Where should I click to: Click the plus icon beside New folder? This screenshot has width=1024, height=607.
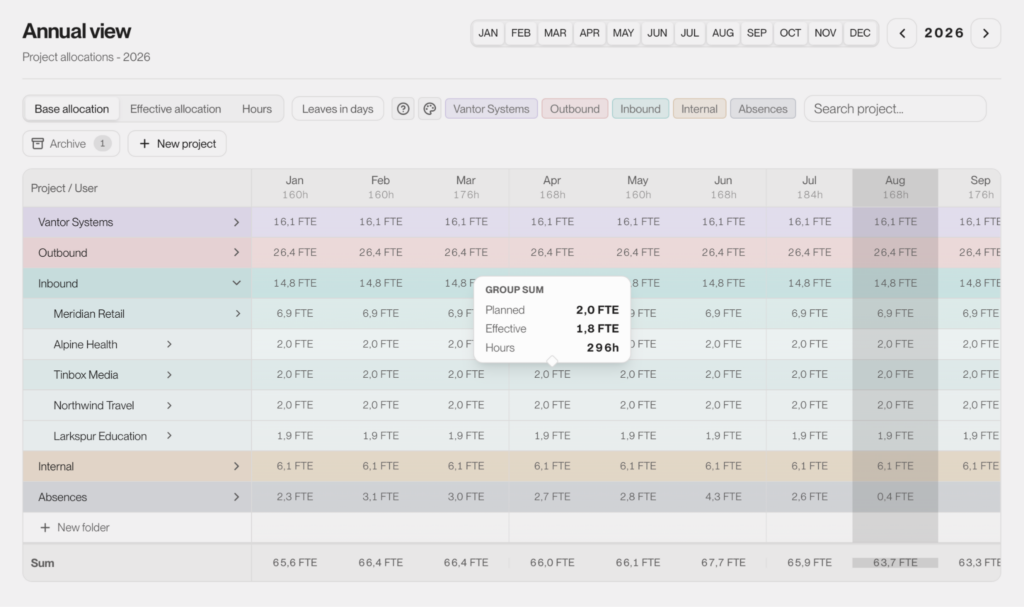[x=44, y=527]
